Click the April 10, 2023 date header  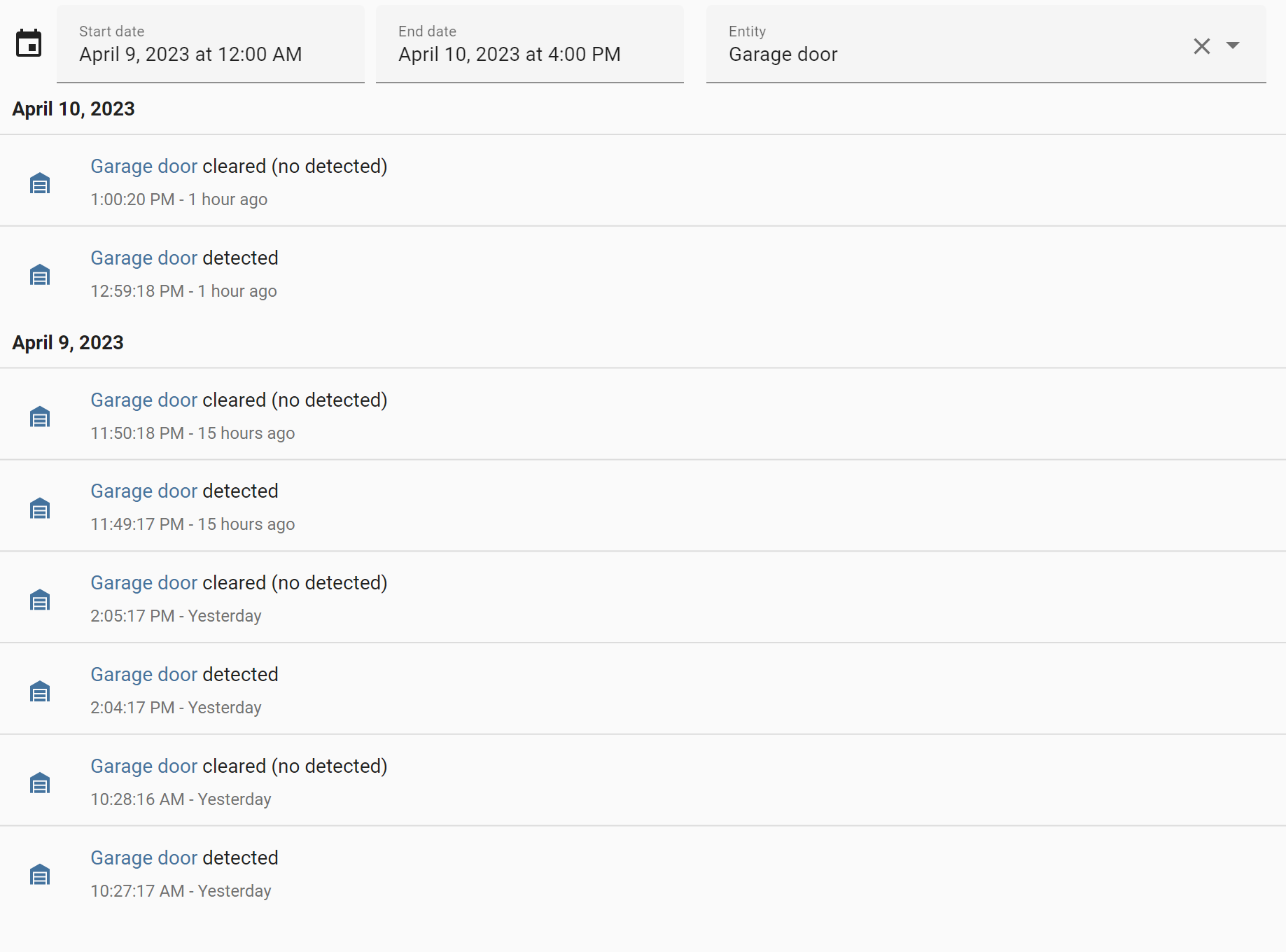73,108
